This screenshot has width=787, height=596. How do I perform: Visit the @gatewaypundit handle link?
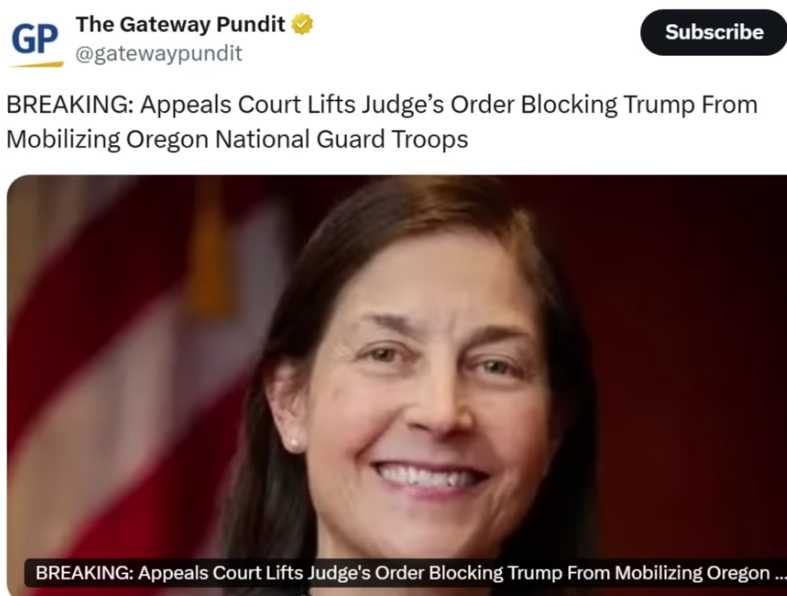click(x=159, y=53)
